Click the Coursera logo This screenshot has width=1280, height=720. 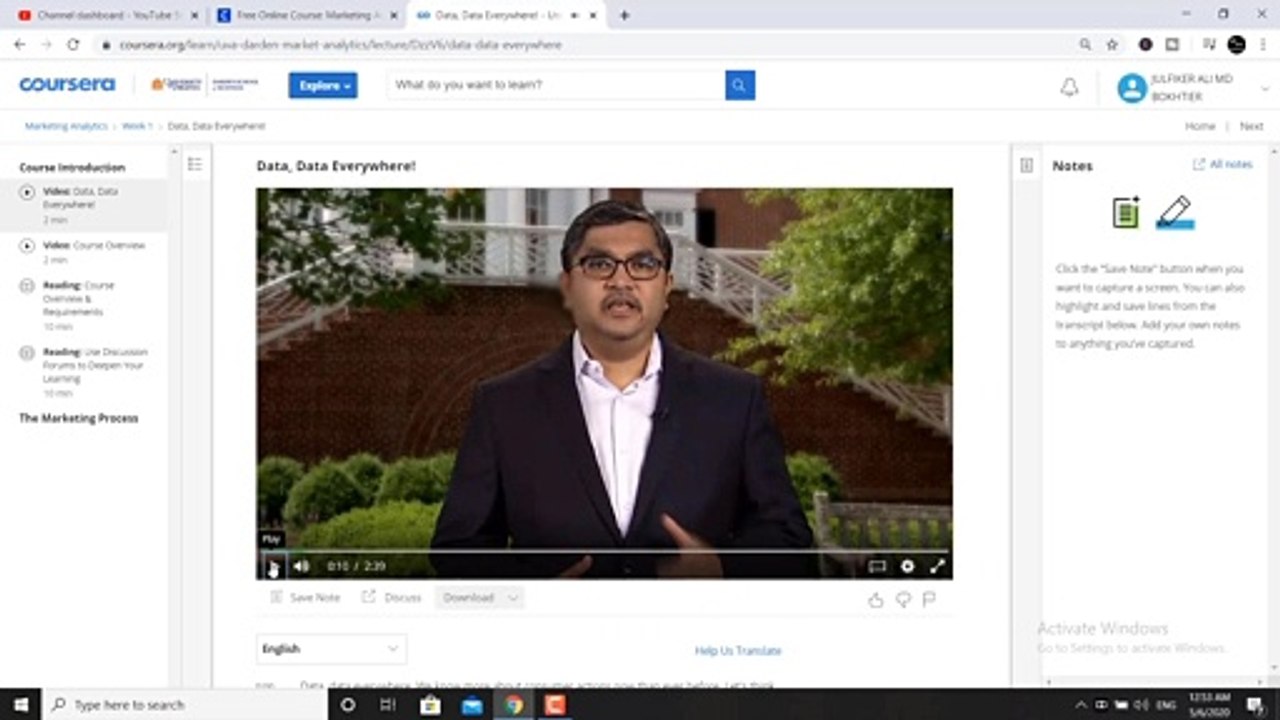pyautogui.click(x=67, y=85)
